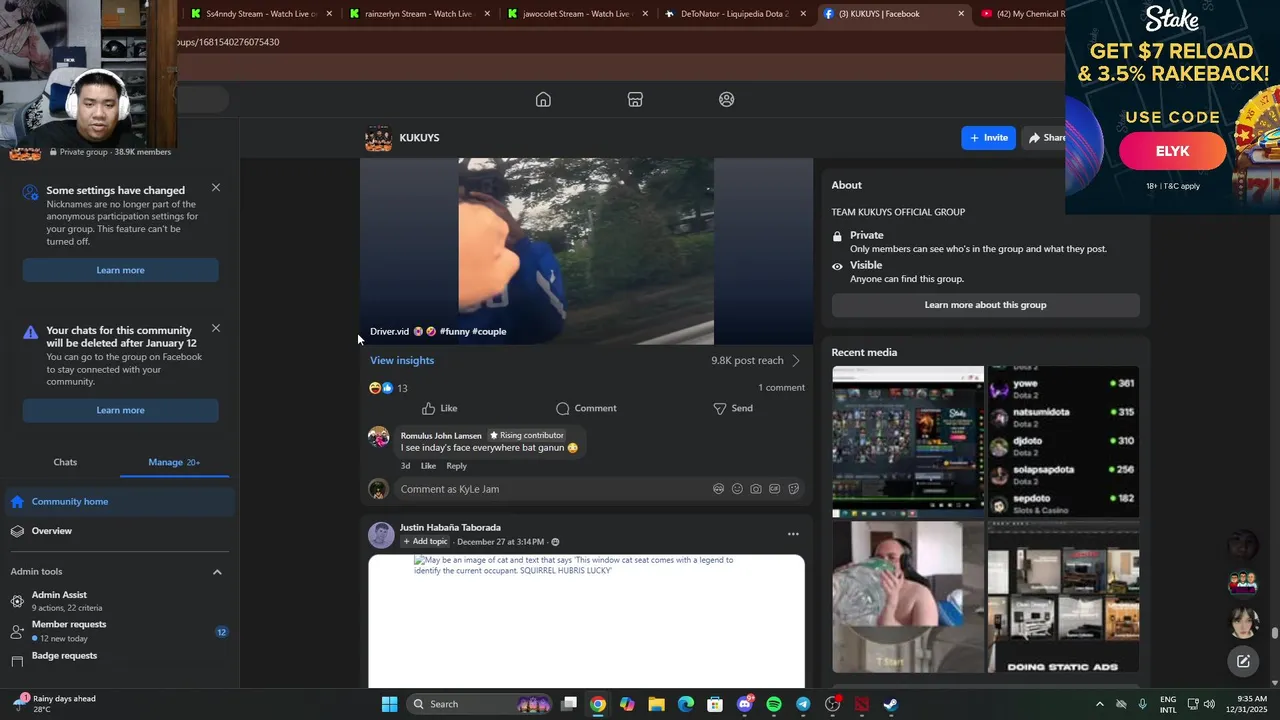Click Learn more about this group
The image size is (1280, 720).
pos(985,305)
